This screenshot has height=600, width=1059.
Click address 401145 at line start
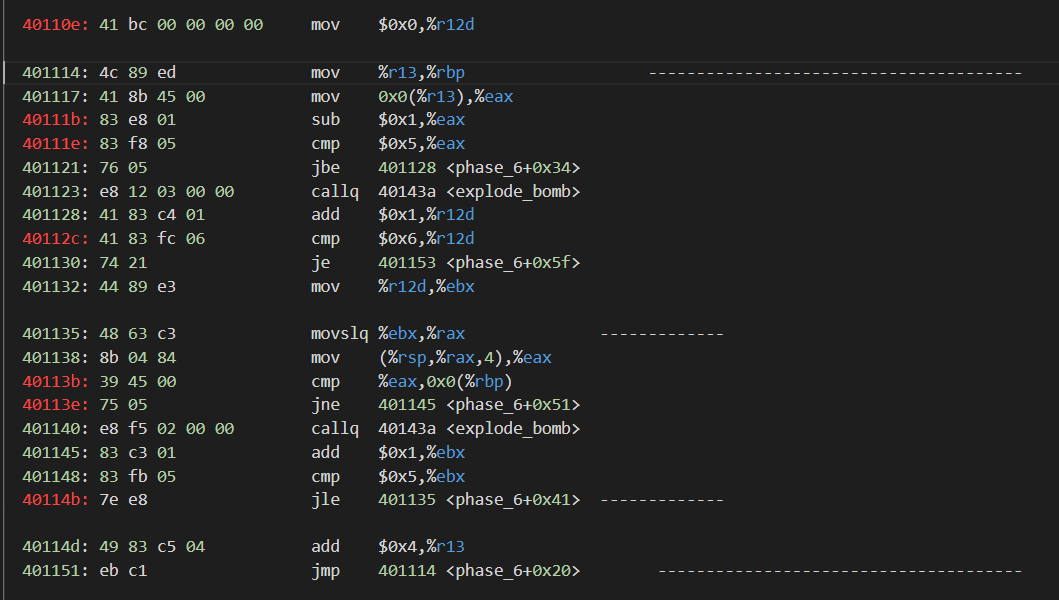click(56, 453)
